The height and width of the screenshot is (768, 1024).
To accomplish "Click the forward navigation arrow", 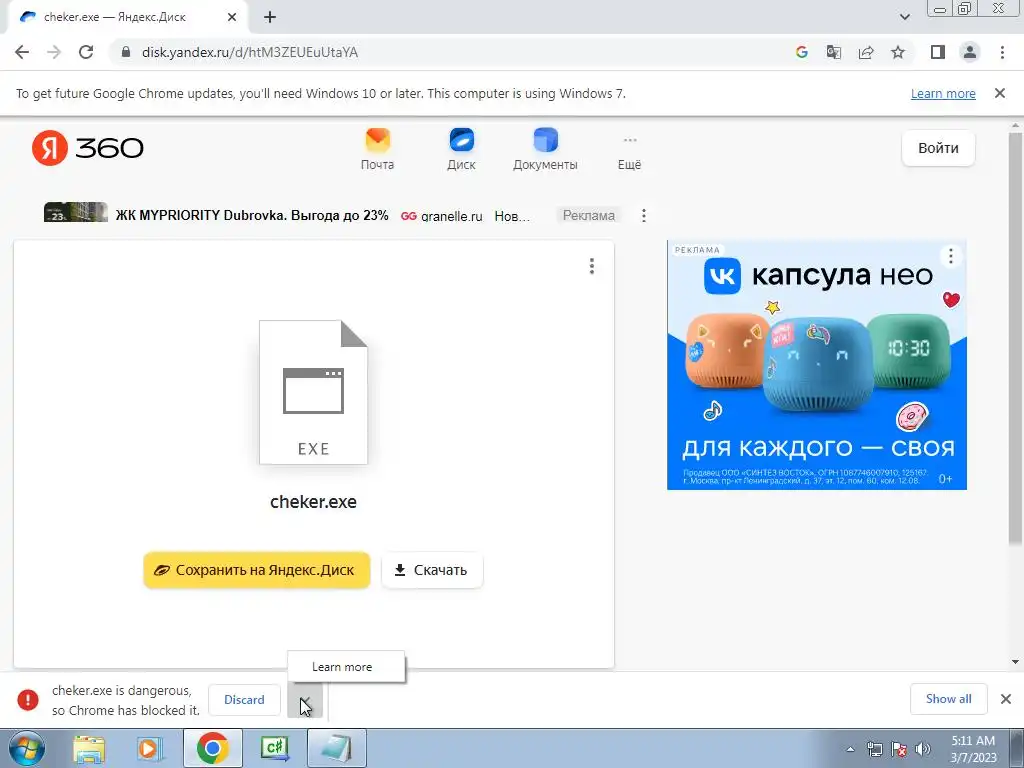I will (x=54, y=52).
